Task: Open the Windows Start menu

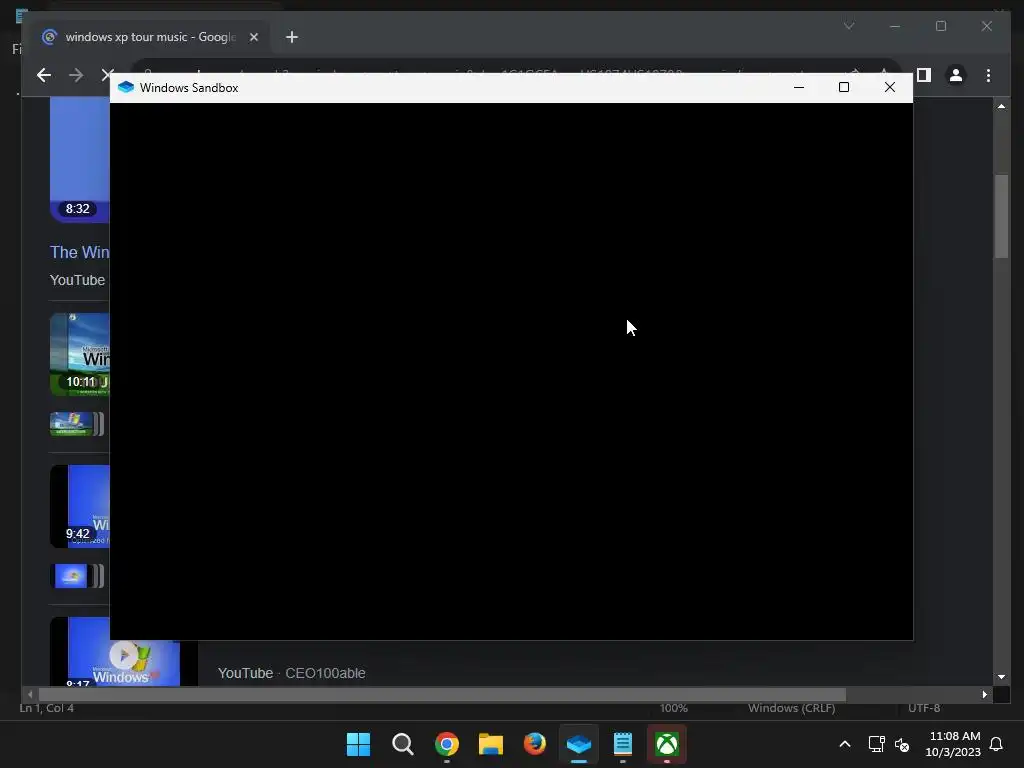Action: (x=358, y=744)
